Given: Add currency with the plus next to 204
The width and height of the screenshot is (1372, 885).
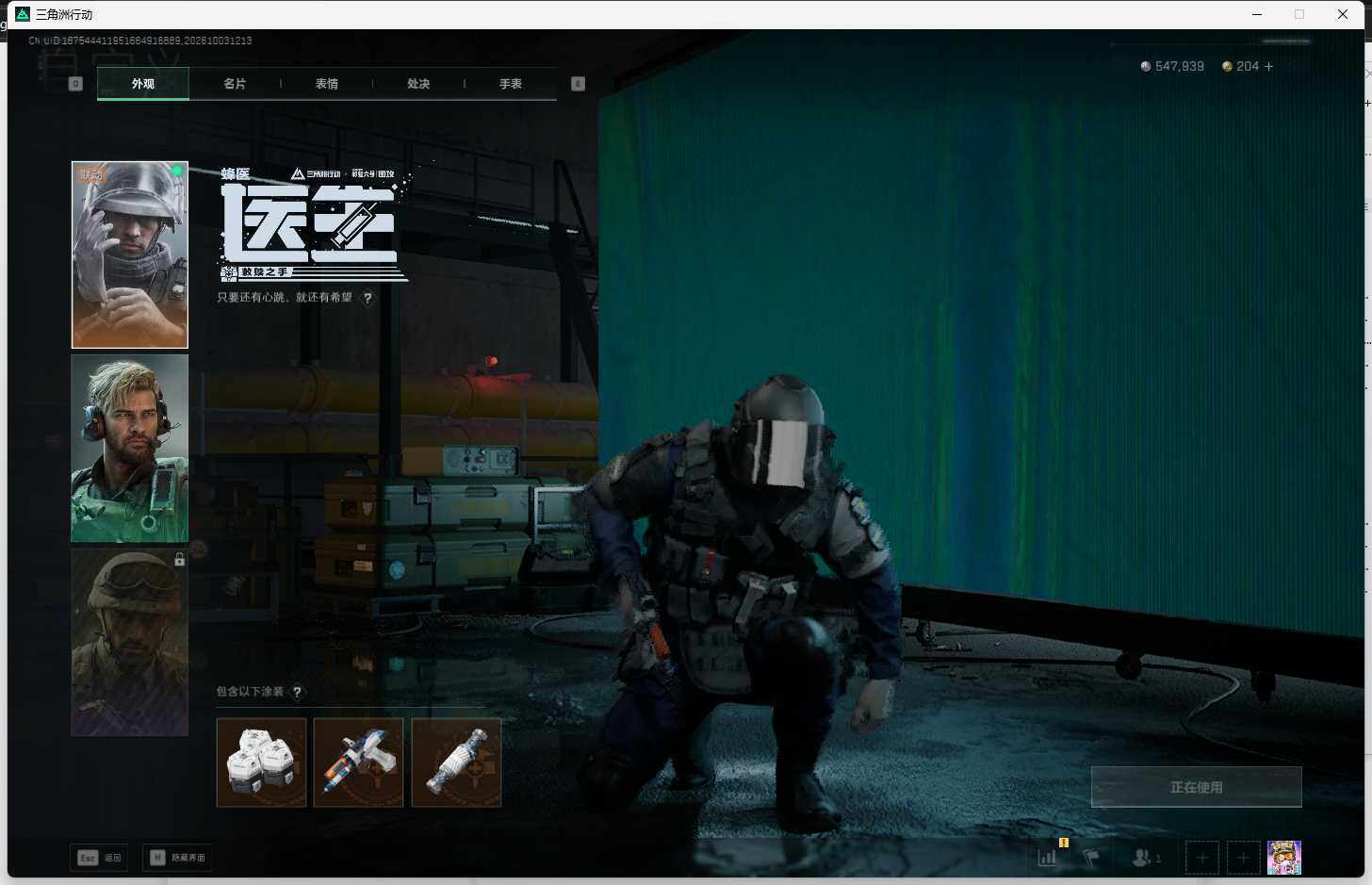Looking at the screenshot, I should tap(1268, 66).
